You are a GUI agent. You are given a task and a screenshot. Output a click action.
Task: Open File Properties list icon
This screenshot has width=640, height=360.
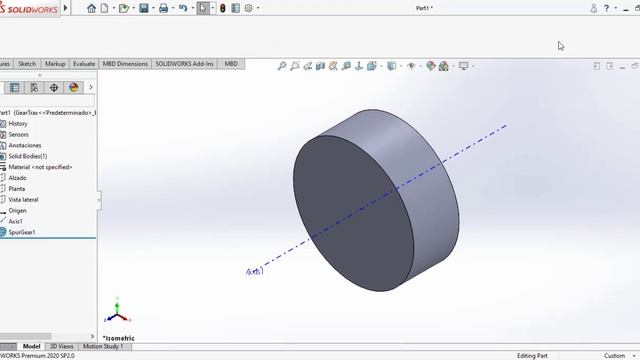(x=236, y=8)
